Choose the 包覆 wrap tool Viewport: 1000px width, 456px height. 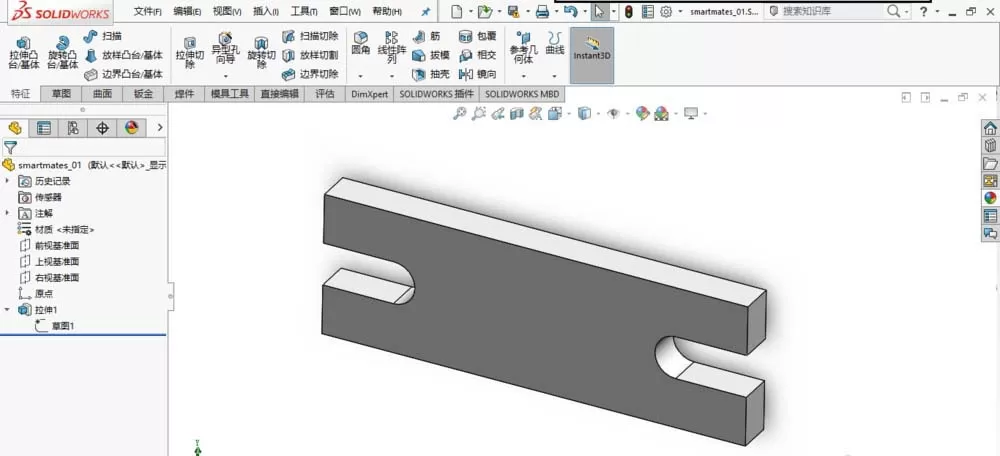pyautogui.click(x=478, y=36)
